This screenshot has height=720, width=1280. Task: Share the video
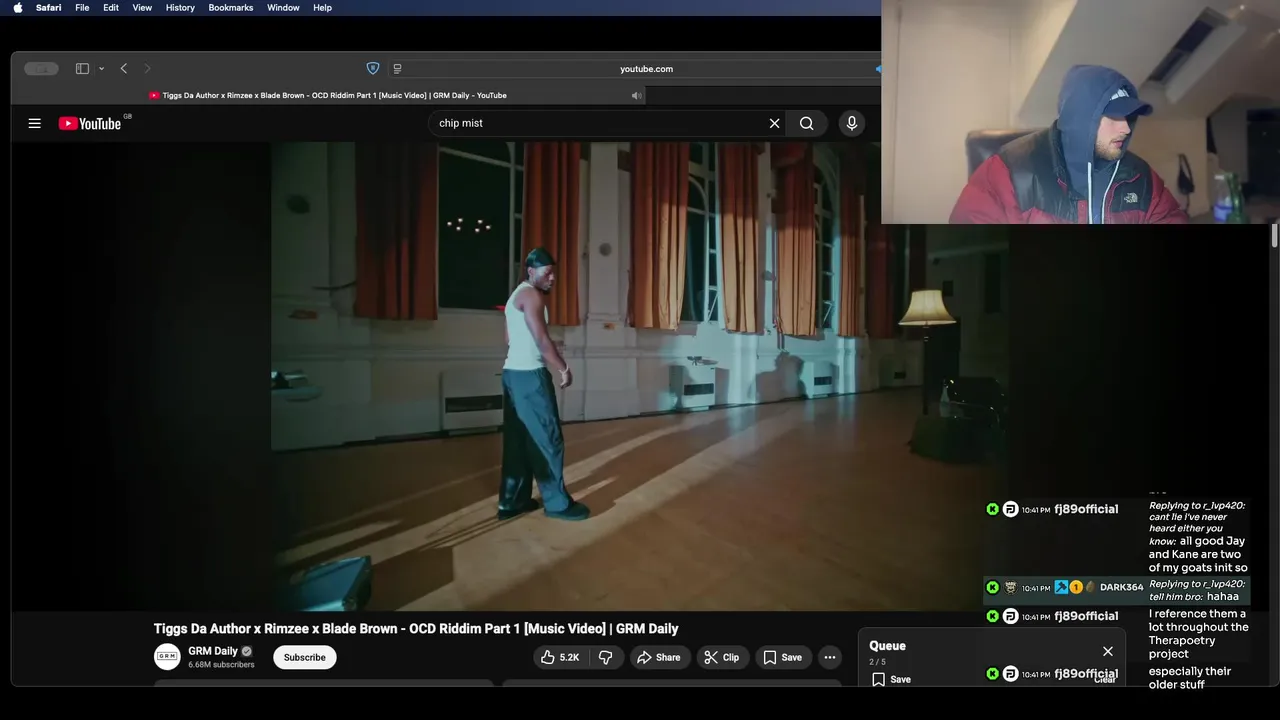[659, 657]
